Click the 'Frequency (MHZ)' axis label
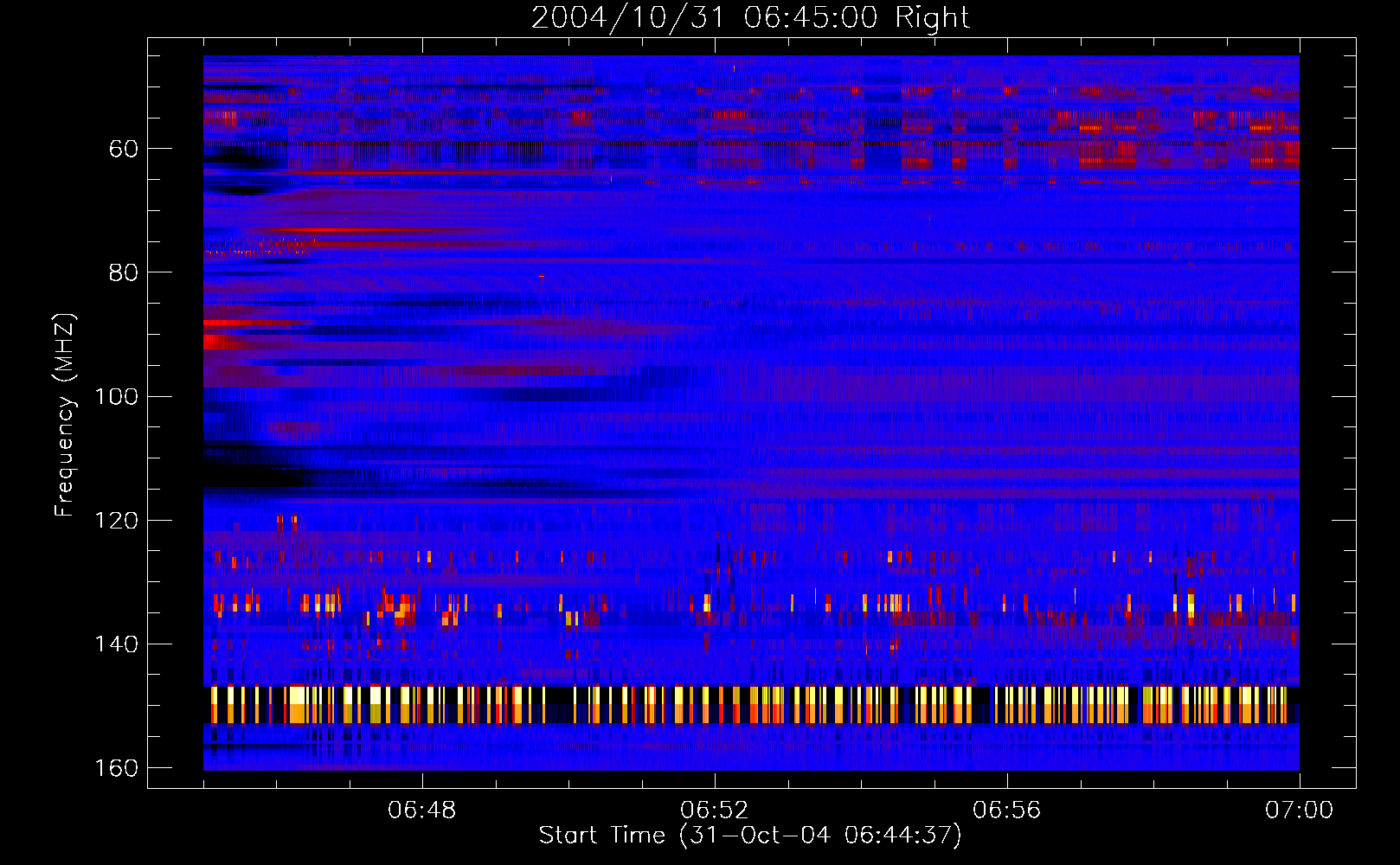Viewport: 1400px width, 865px height. pos(65,414)
